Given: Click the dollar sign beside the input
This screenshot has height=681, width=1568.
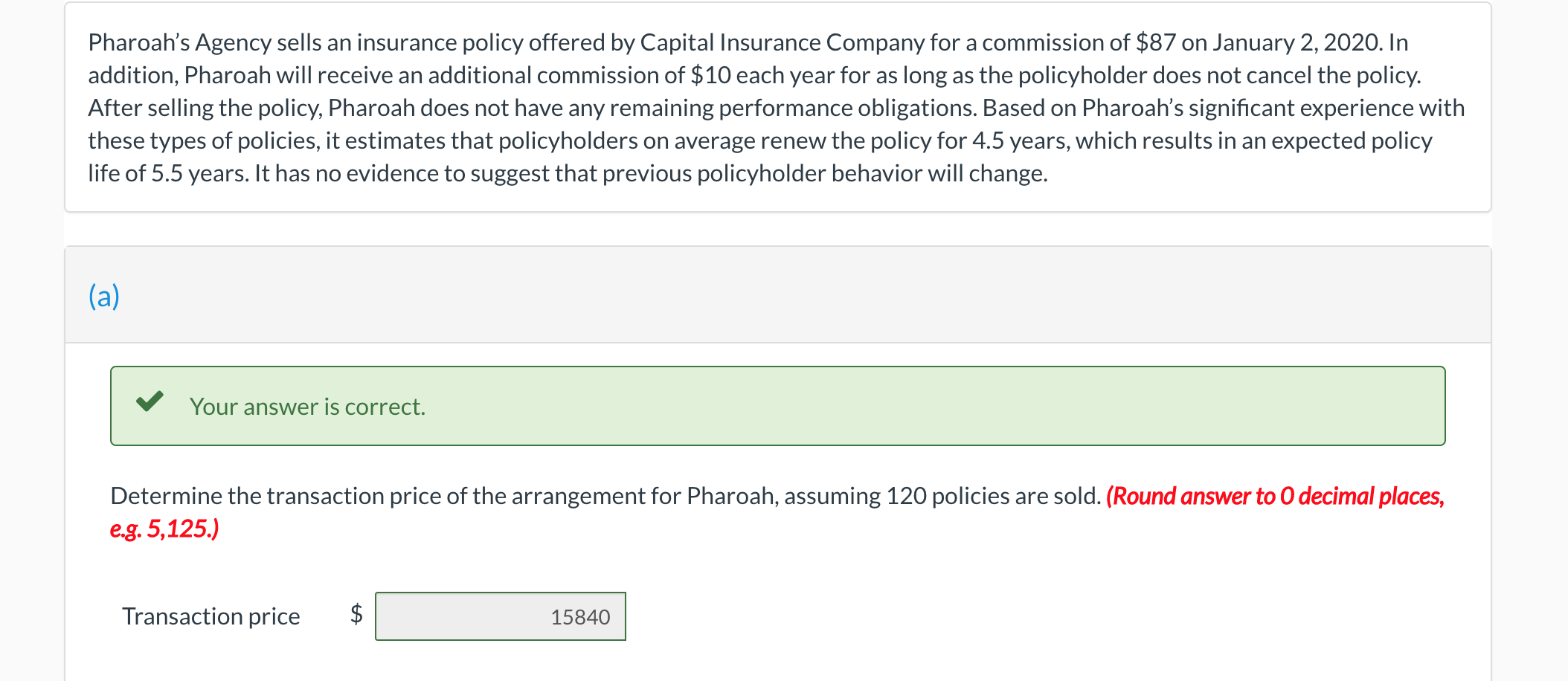Looking at the screenshot, I should (356, 614).
